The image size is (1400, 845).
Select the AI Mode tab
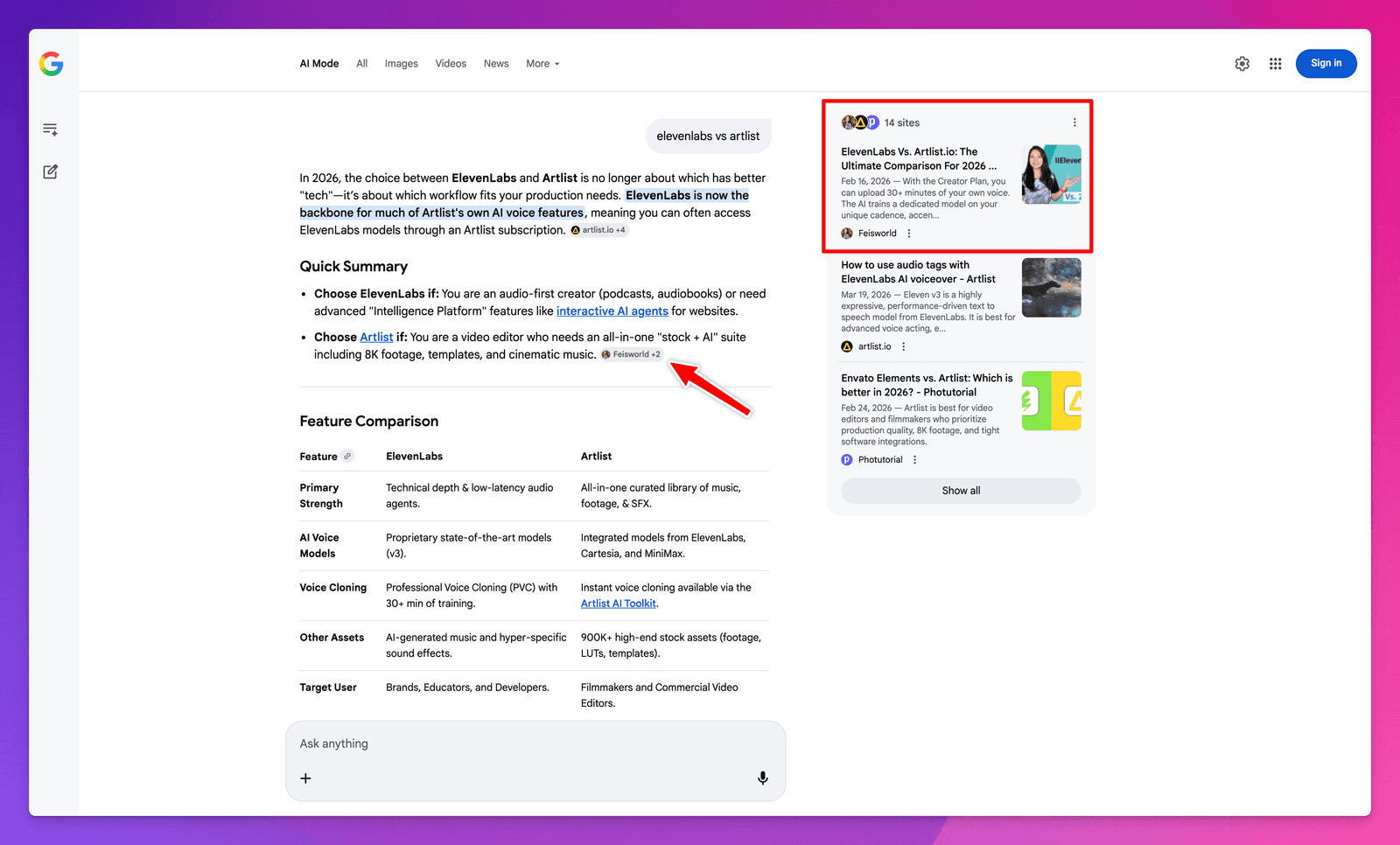click(x=319, y=64)
